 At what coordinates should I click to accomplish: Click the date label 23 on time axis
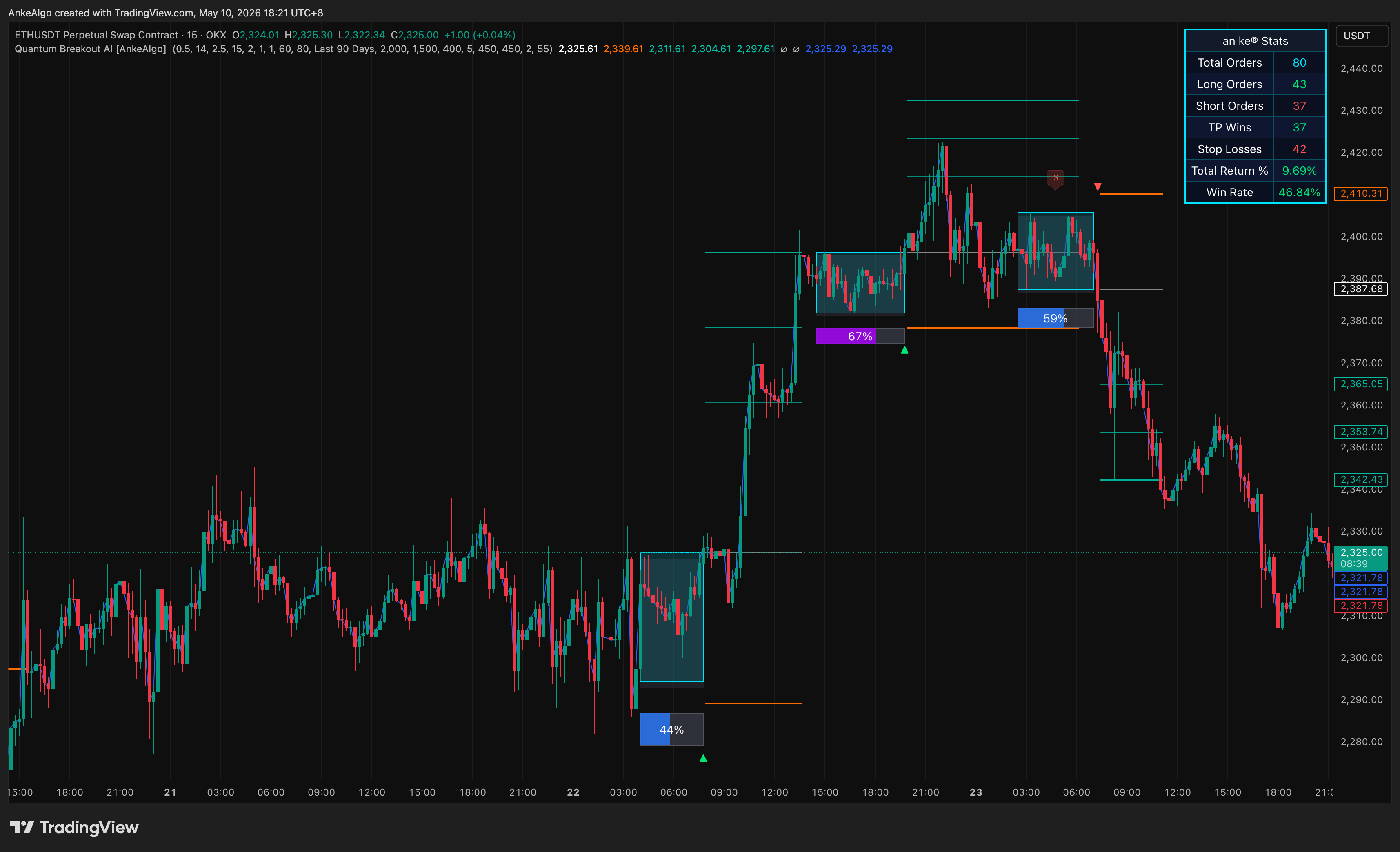(976, 792)
